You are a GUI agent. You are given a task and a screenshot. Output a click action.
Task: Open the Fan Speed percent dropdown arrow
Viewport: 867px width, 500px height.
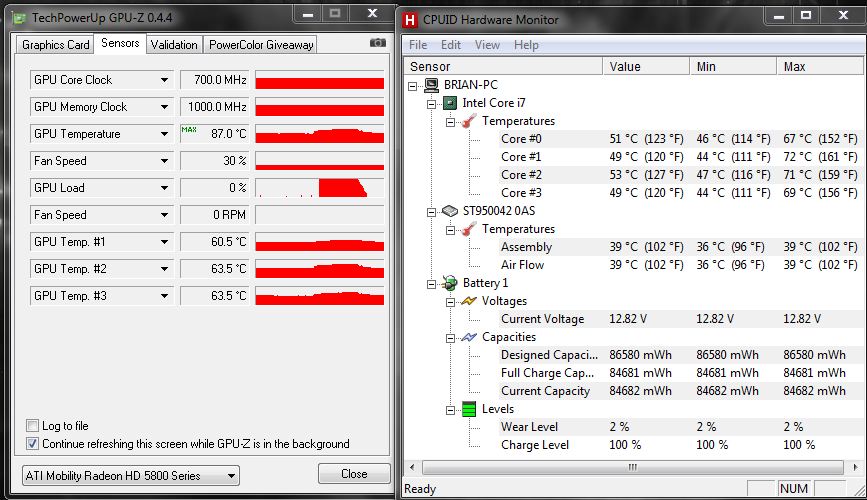tap(164, 161)
